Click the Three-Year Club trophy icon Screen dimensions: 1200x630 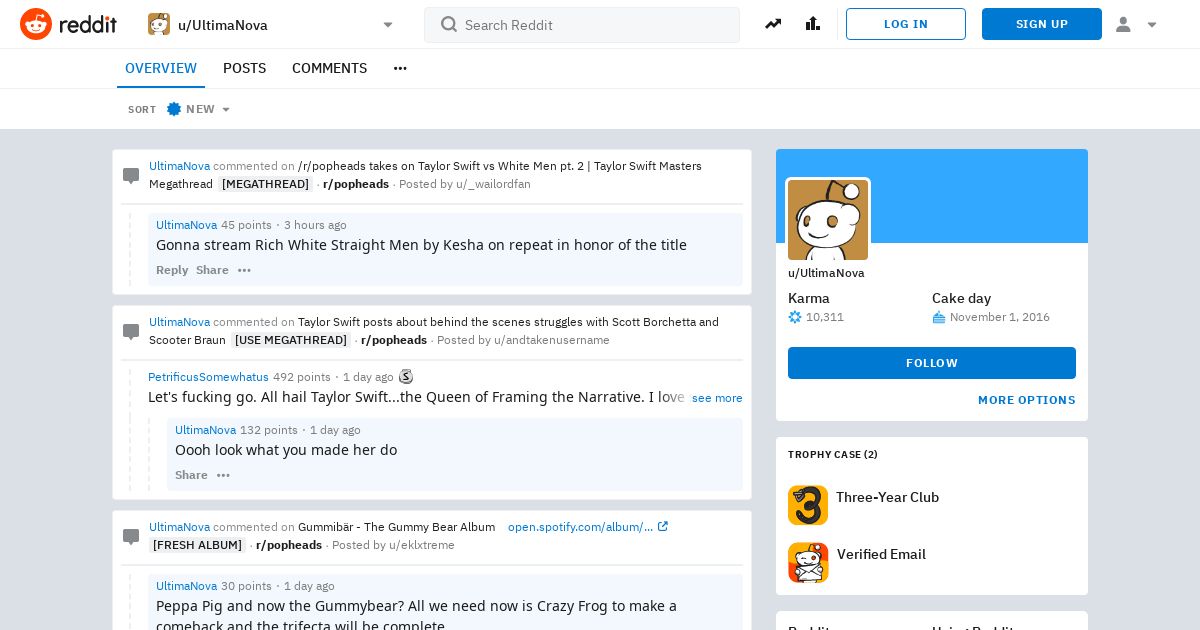point(808,505)
